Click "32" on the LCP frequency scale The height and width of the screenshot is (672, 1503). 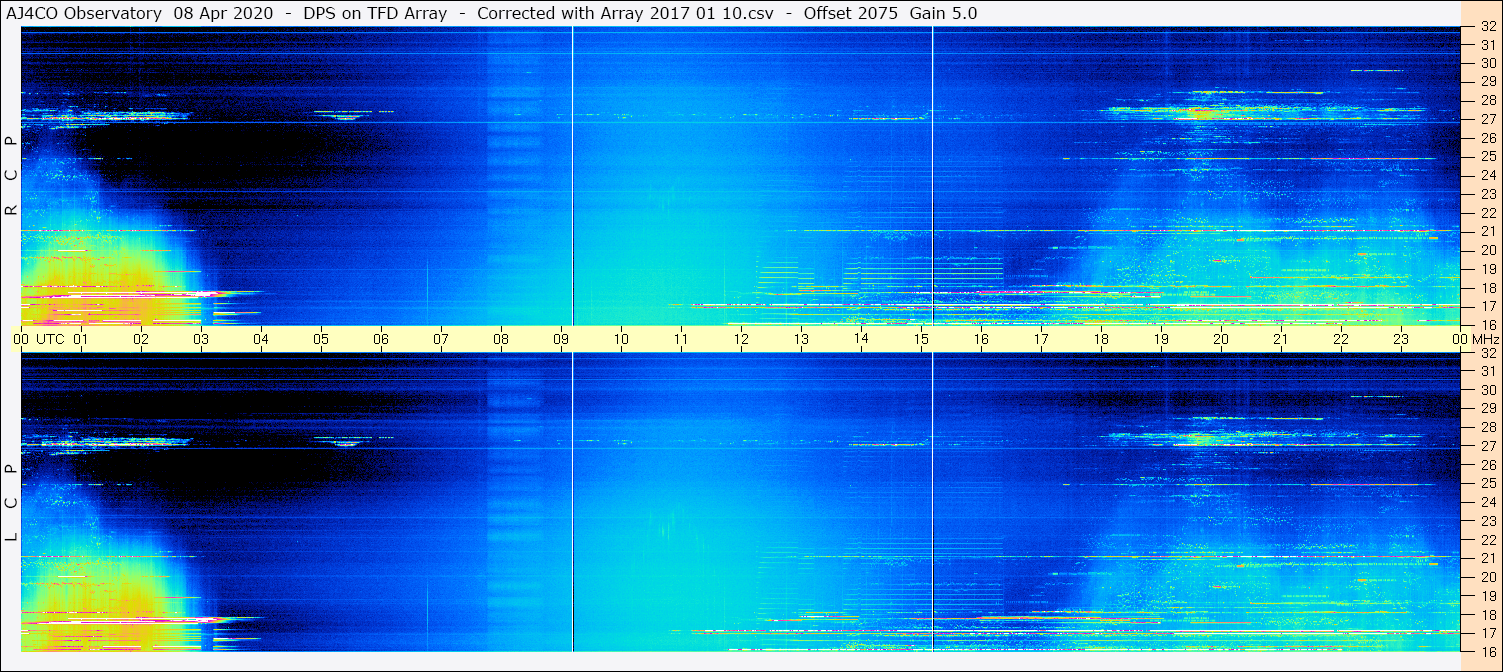tap(1488, 353)
